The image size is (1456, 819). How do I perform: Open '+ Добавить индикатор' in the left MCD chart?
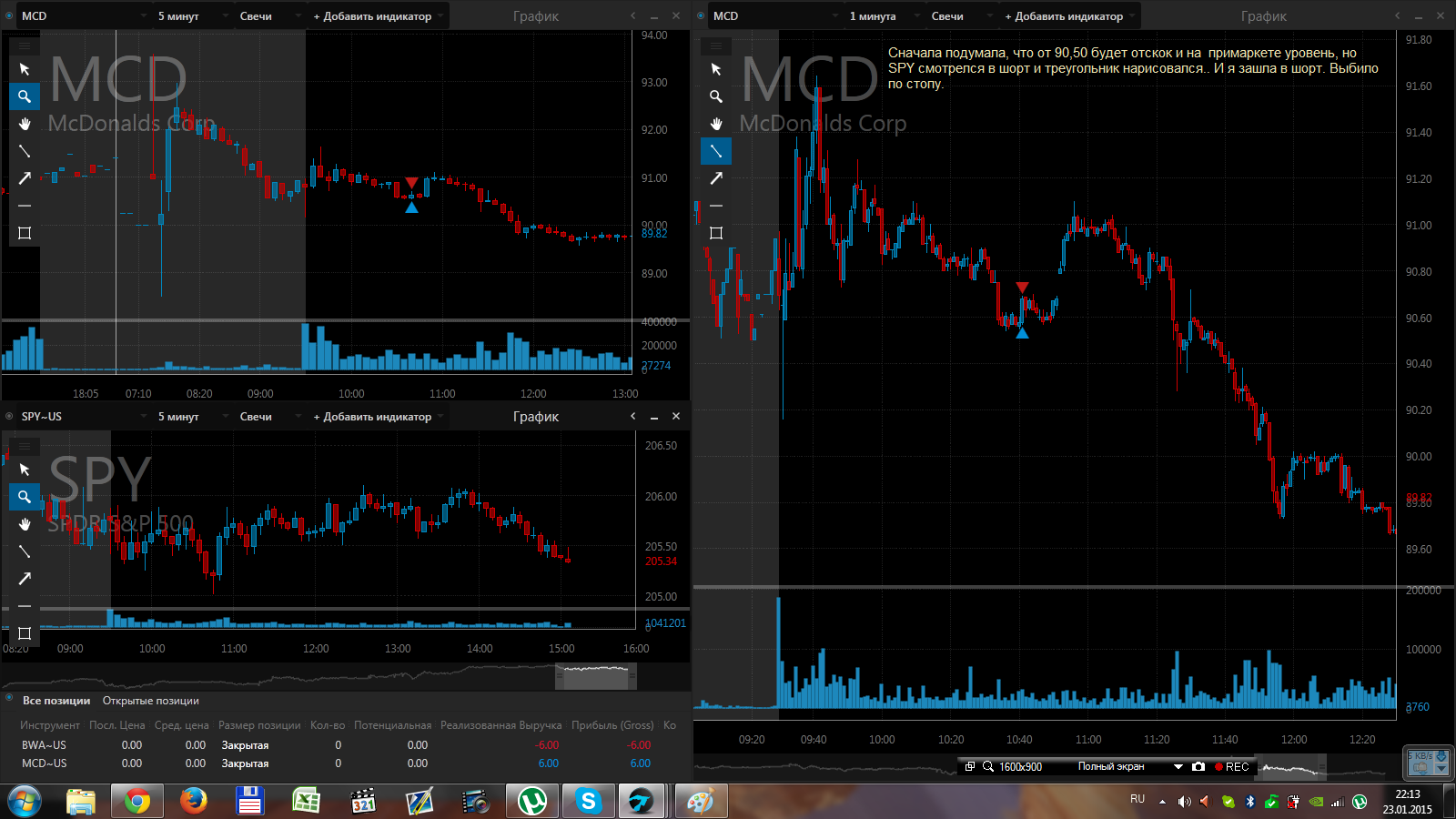[379, 15]
